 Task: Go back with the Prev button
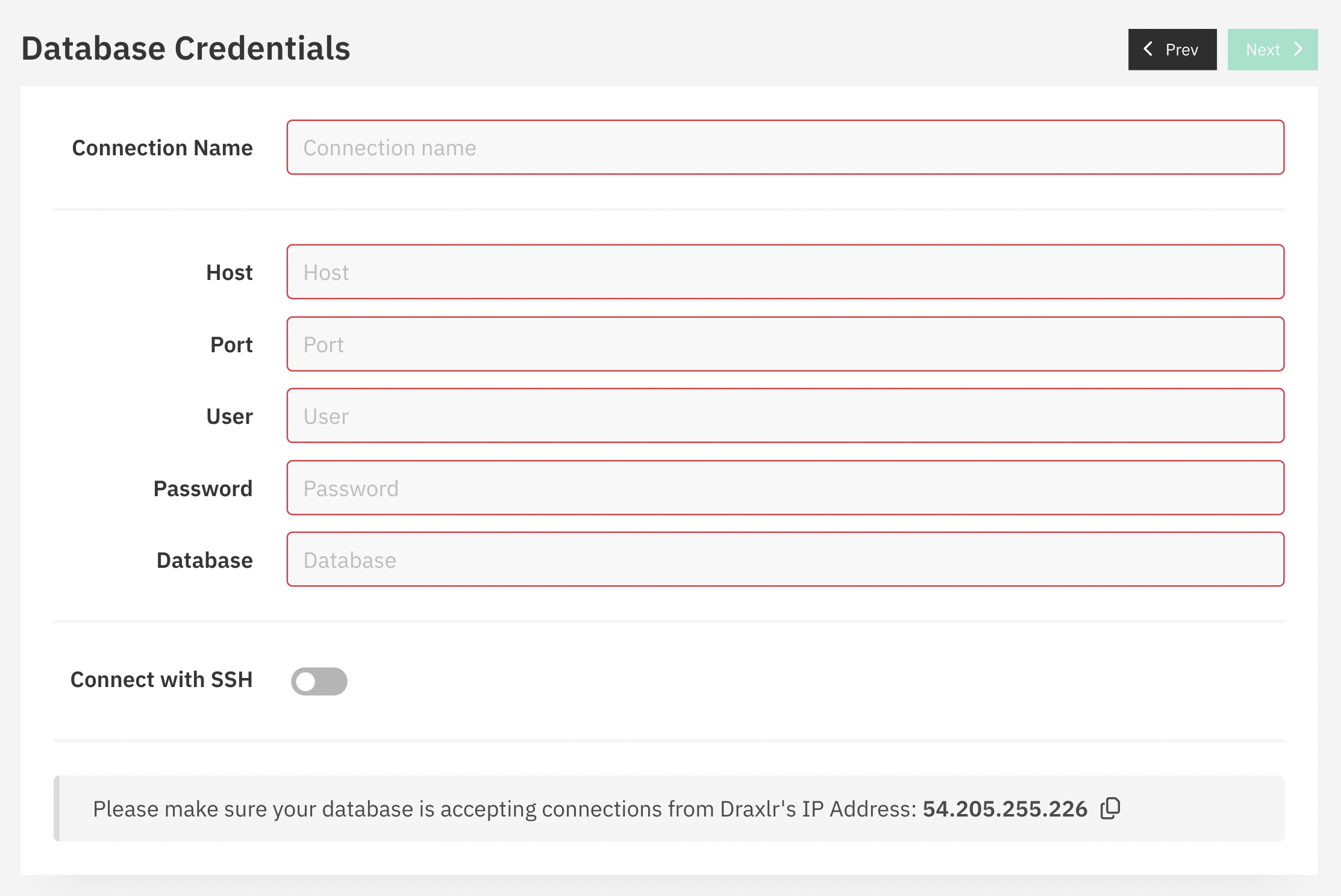pyautogui.click(x=1172, y=49)
